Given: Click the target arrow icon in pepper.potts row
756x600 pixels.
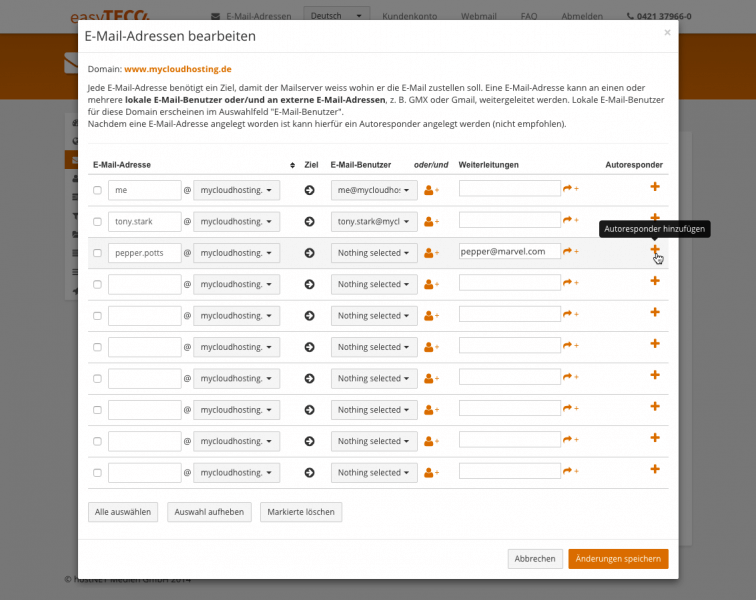Looking at the screenshot, I should click(x=310, y=253).
